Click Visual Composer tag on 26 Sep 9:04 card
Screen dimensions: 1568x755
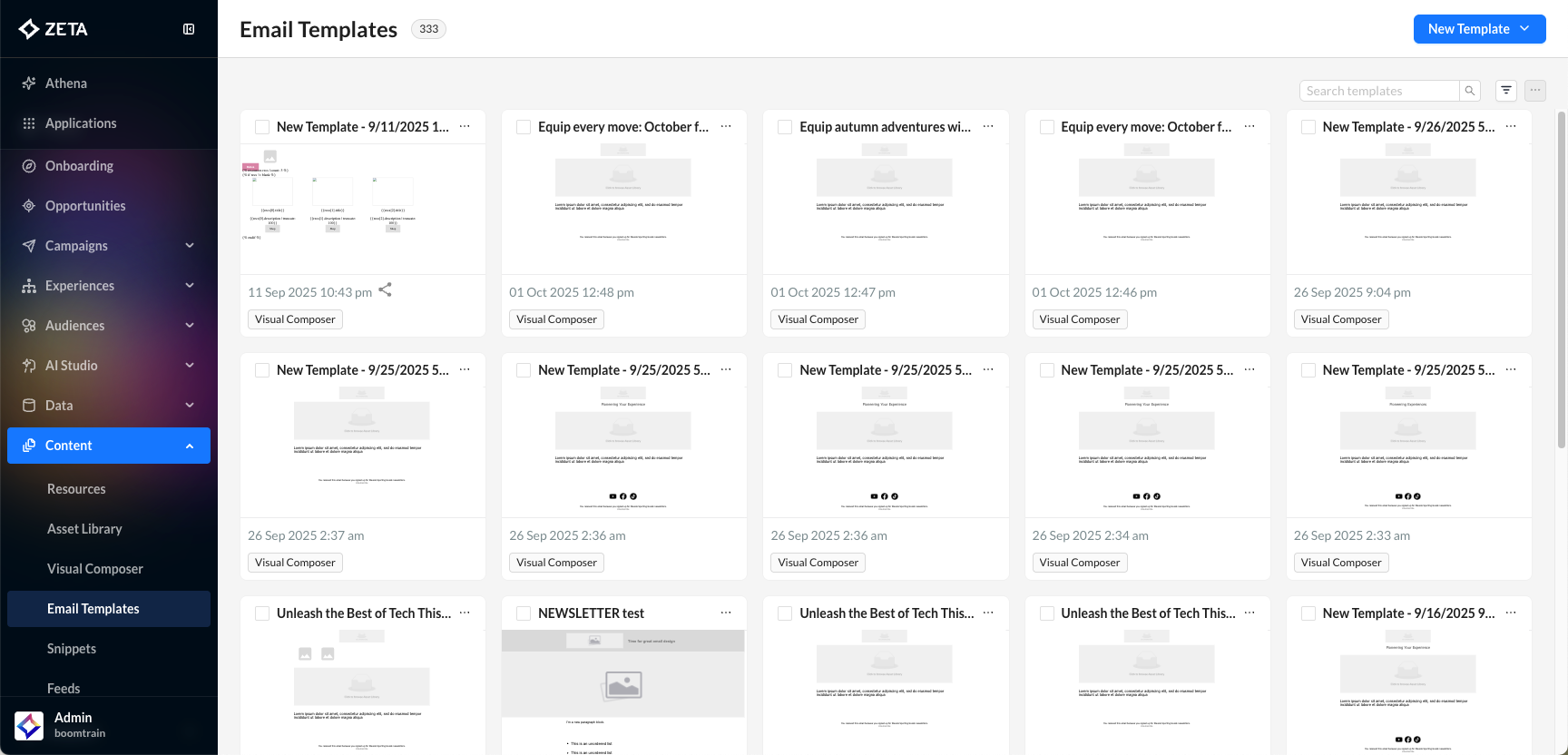coord(1340,319)
